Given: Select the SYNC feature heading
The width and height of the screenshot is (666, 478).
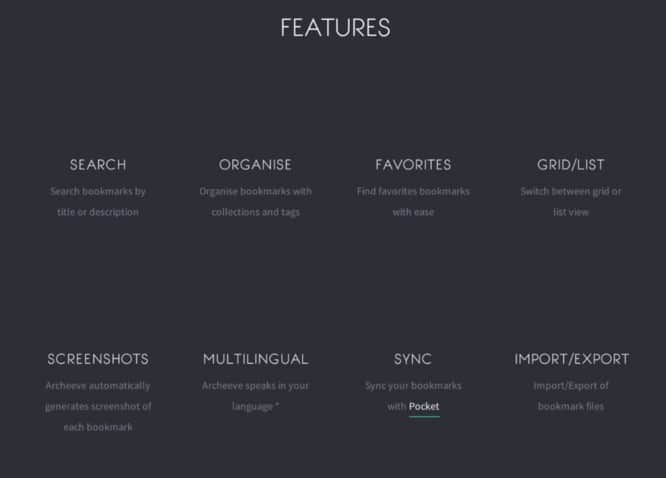Looking at the screenshot, I should 413,359.
